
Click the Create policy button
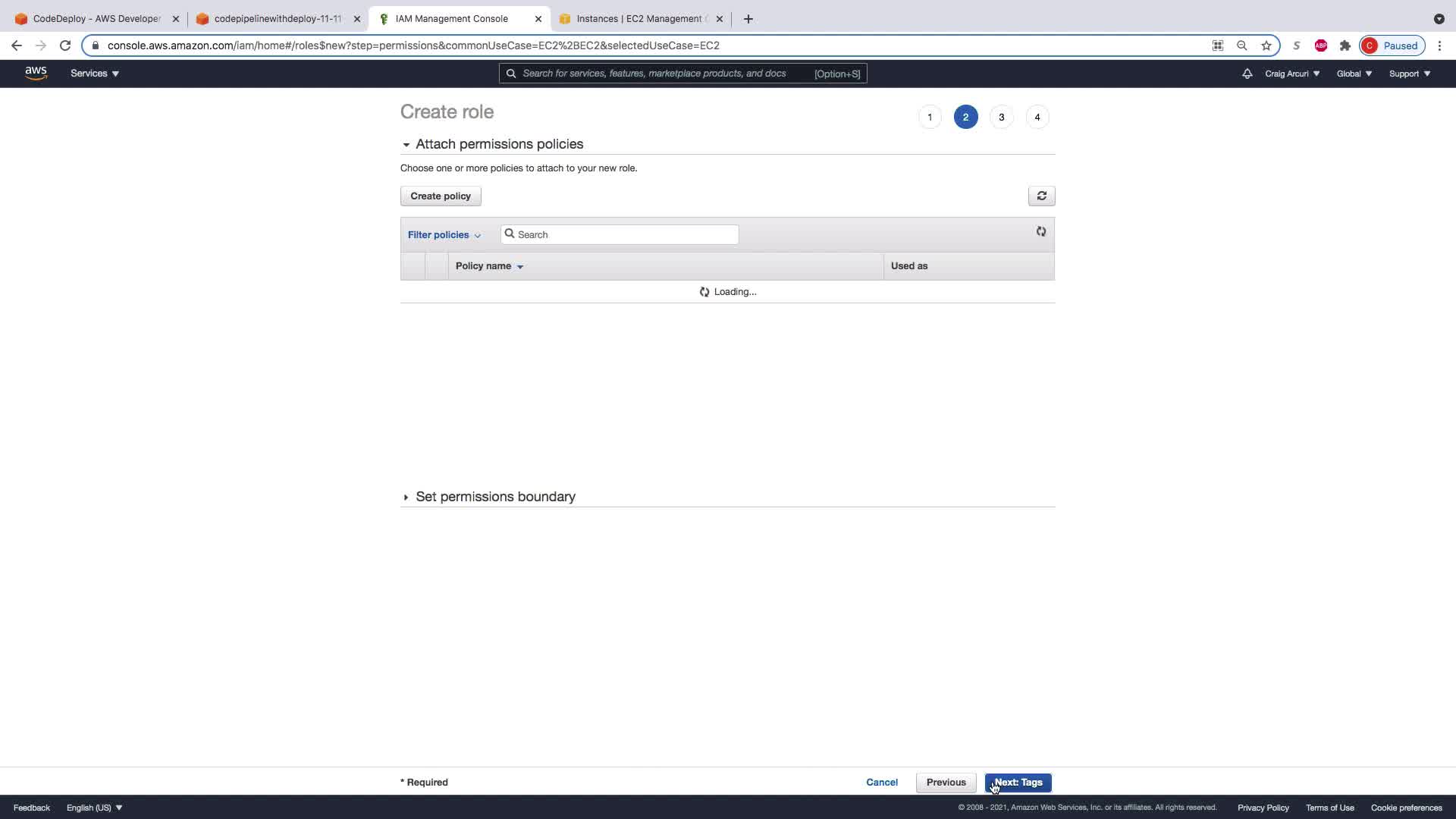(x=440, y=196)
